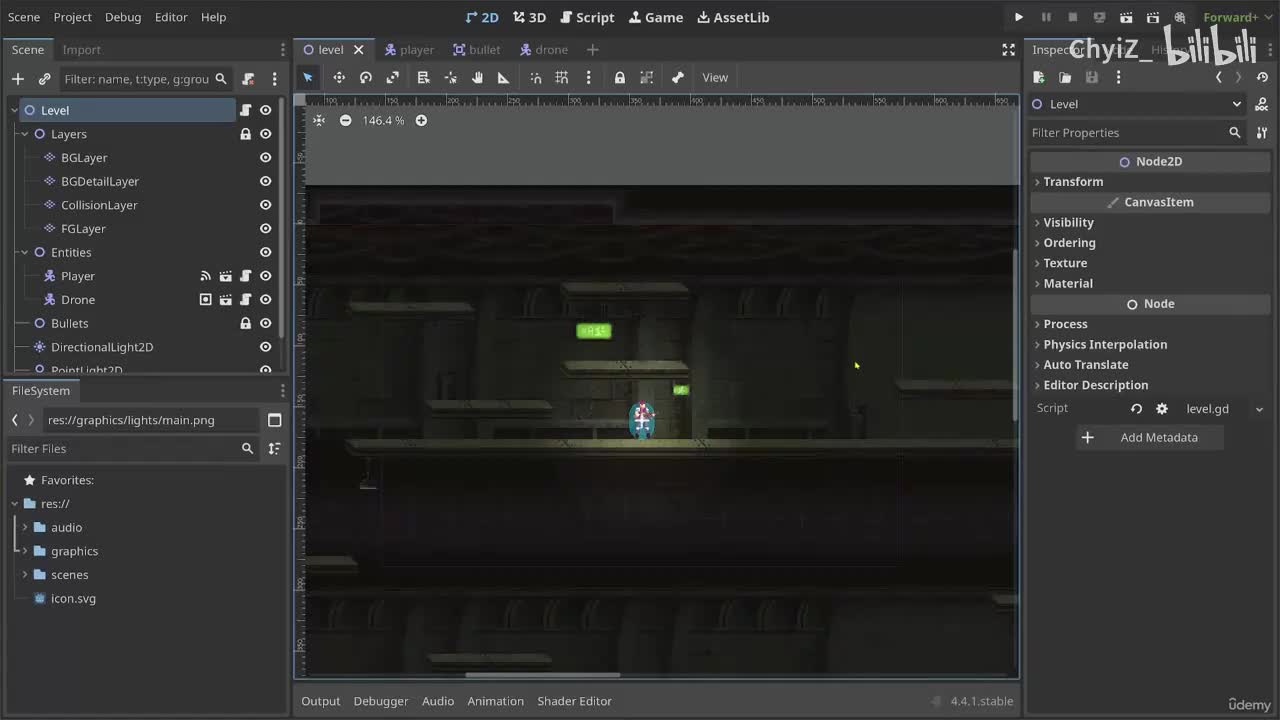The height and width of the screenshot is (720, 1280).
Task: Open the FileSystem sort options icon
Action: tap(274, 449)
